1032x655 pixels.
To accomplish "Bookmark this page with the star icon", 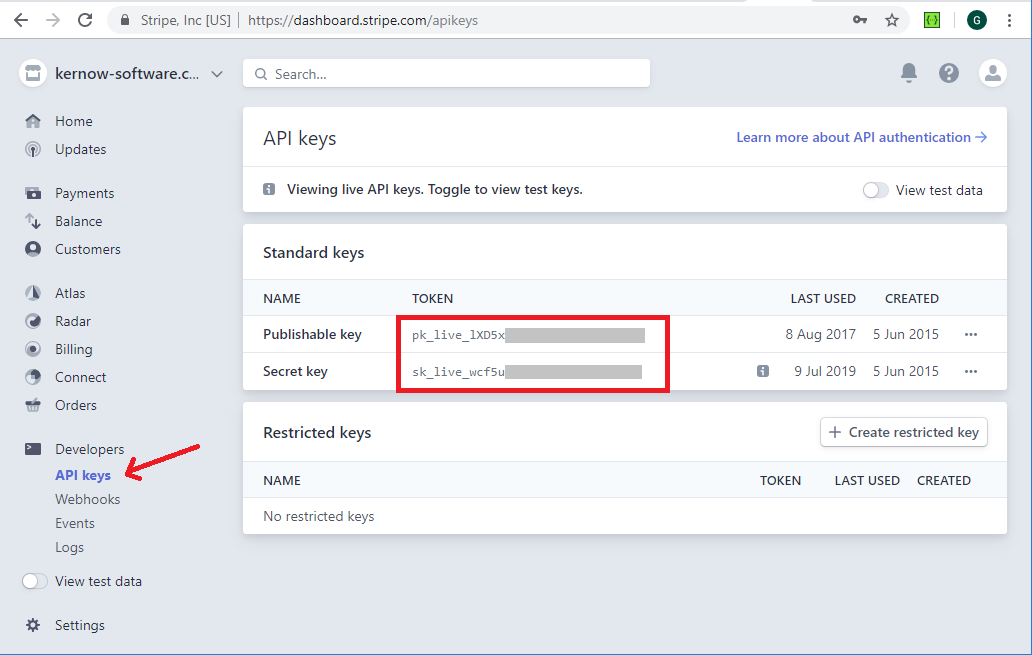I will click(892, 20).
